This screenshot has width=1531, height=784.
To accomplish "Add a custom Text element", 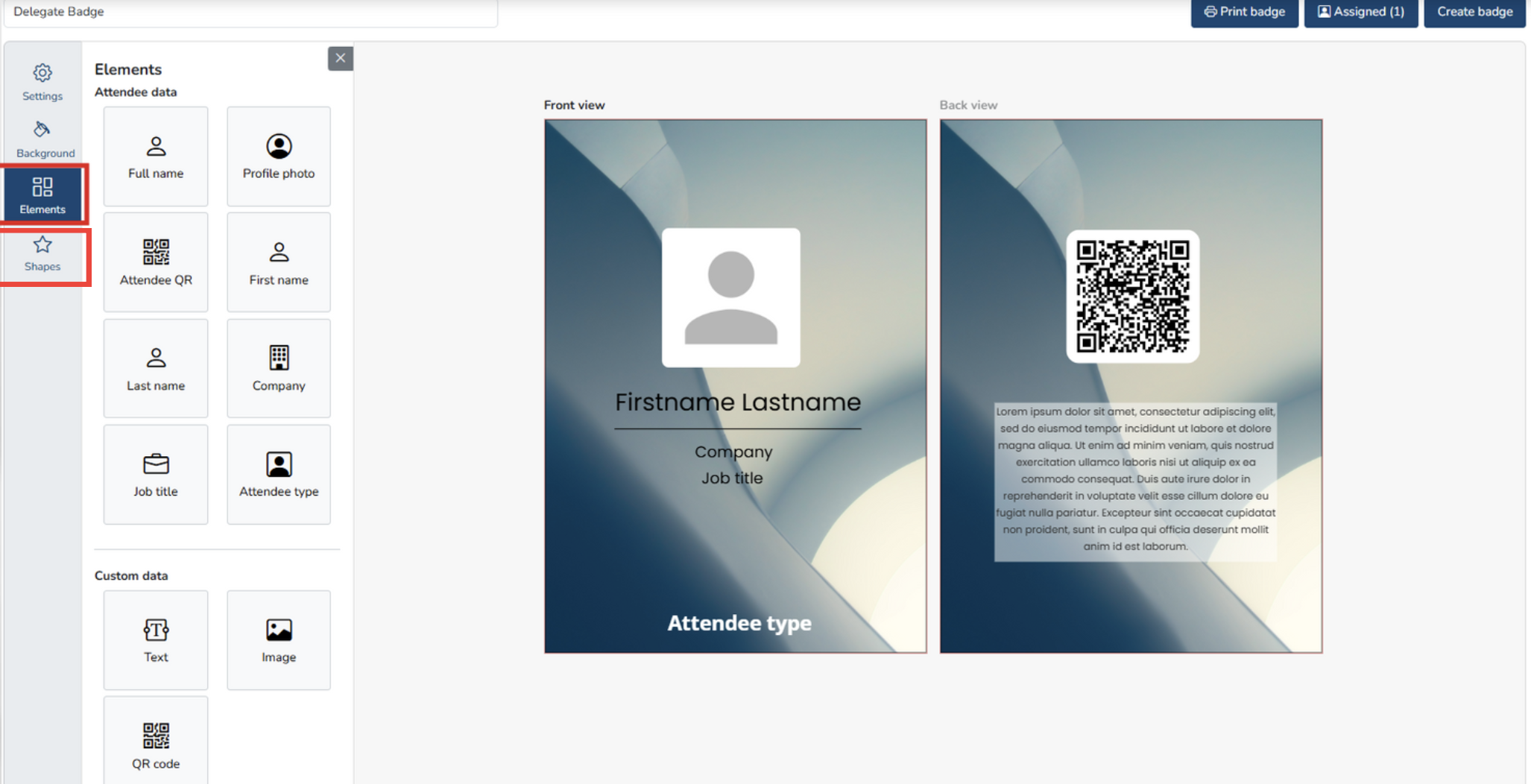I will 155,639.
